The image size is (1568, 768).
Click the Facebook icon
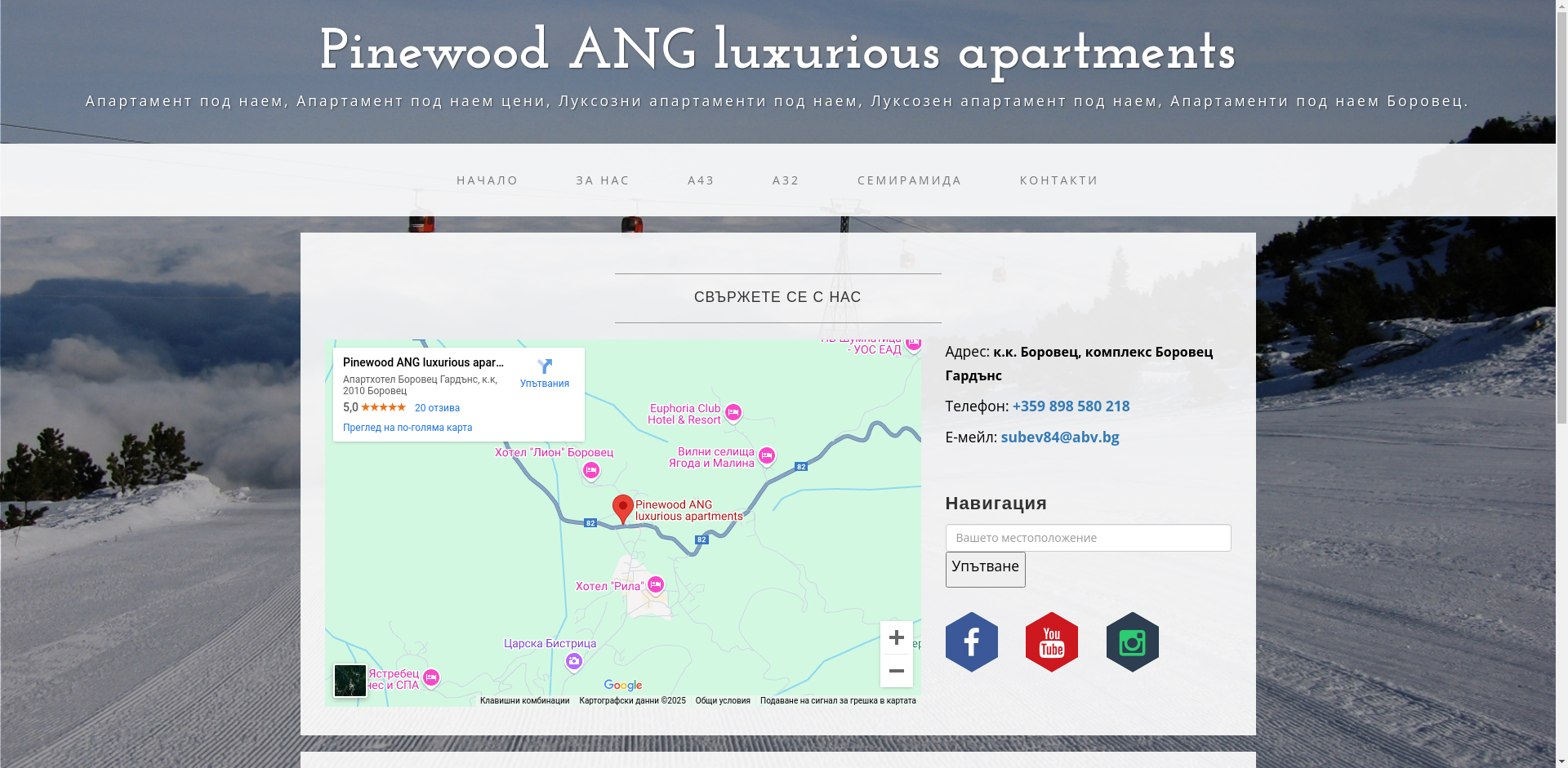(971, 641)
